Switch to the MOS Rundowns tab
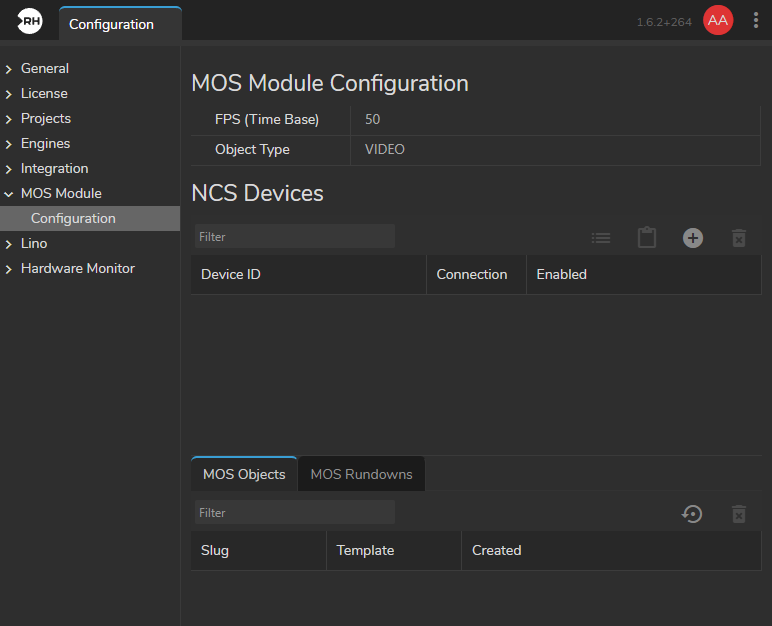Image resolution: width=772 pixels, height=626 pixels. tap(361, 474)
